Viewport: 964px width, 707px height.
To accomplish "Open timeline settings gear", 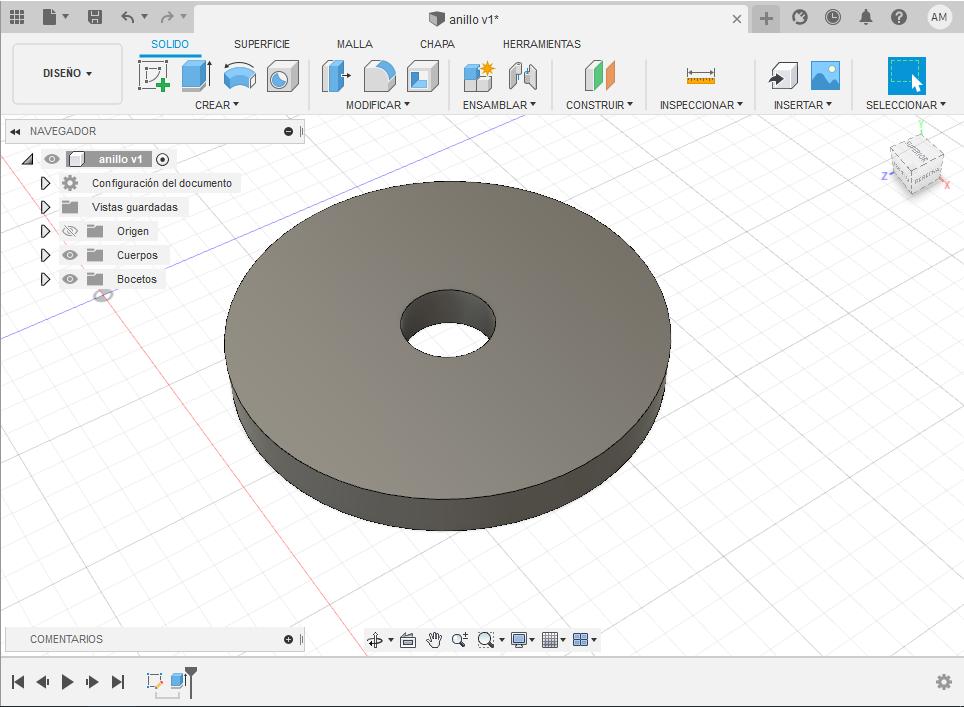I will point(944,682).
